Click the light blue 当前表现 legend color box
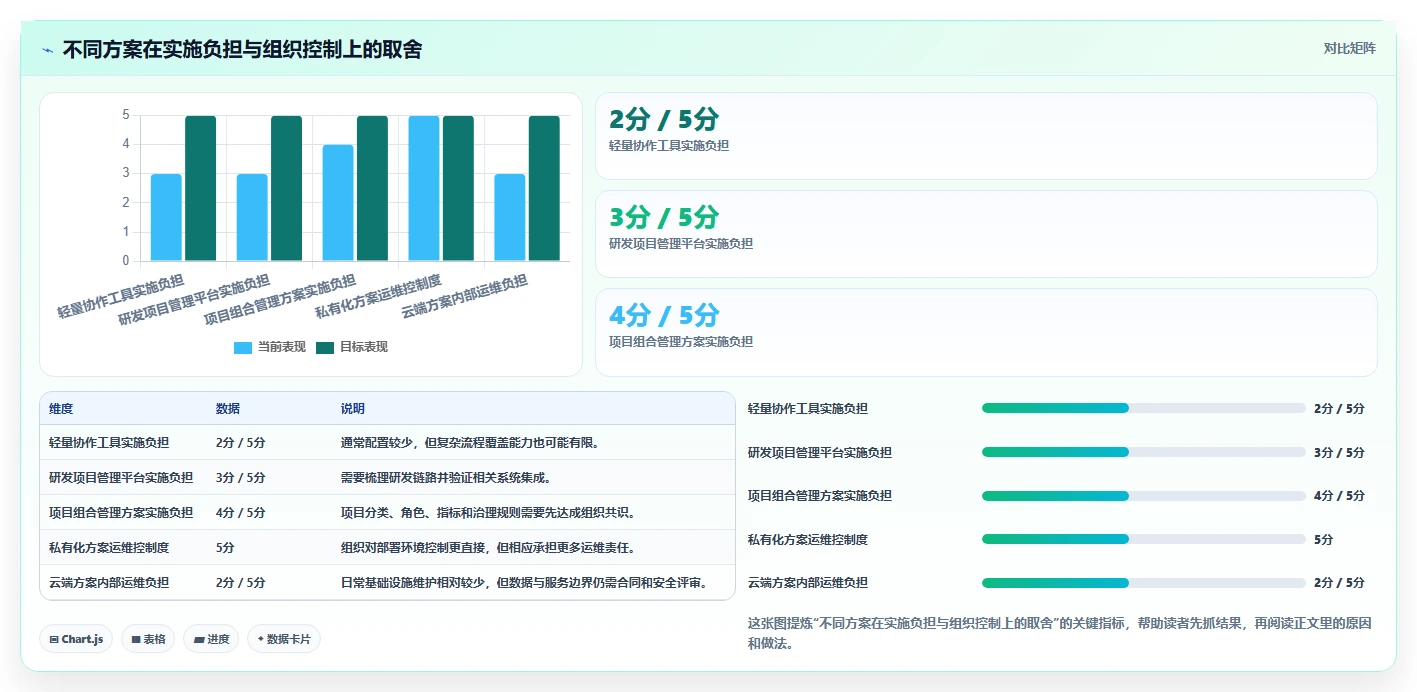The image size is (1417, 692). (243, 347)
